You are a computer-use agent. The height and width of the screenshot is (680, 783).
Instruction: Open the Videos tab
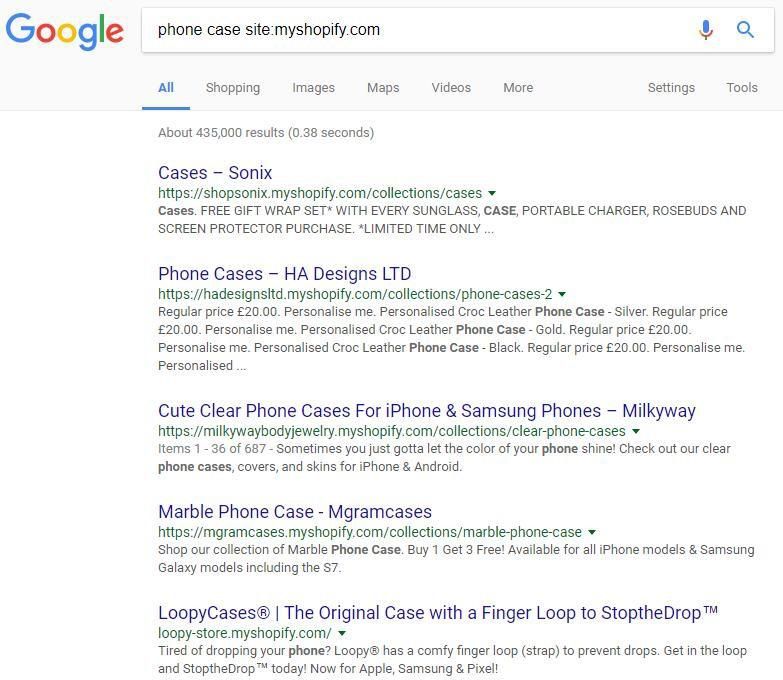pyautogui.click(x=451, y=88)
